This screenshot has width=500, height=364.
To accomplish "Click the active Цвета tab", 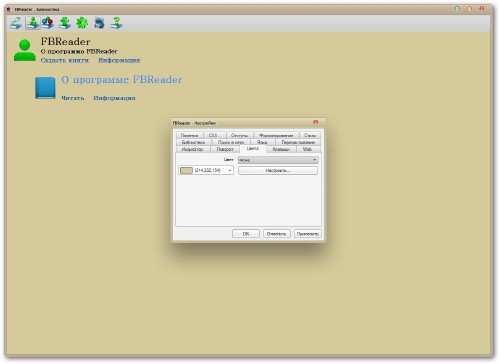I will [x=253, y=149].
